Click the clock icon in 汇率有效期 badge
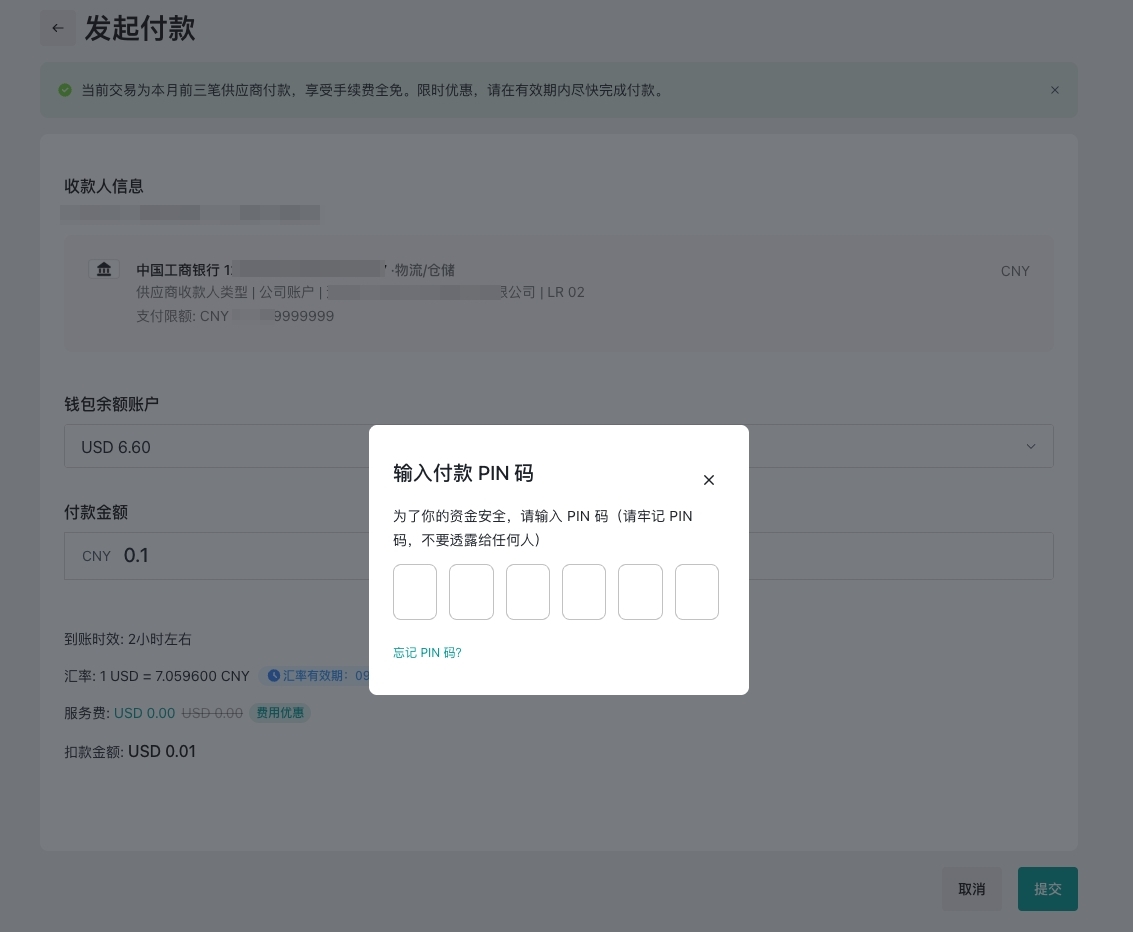The image size is (1133, 932). [x=273, y=676]
